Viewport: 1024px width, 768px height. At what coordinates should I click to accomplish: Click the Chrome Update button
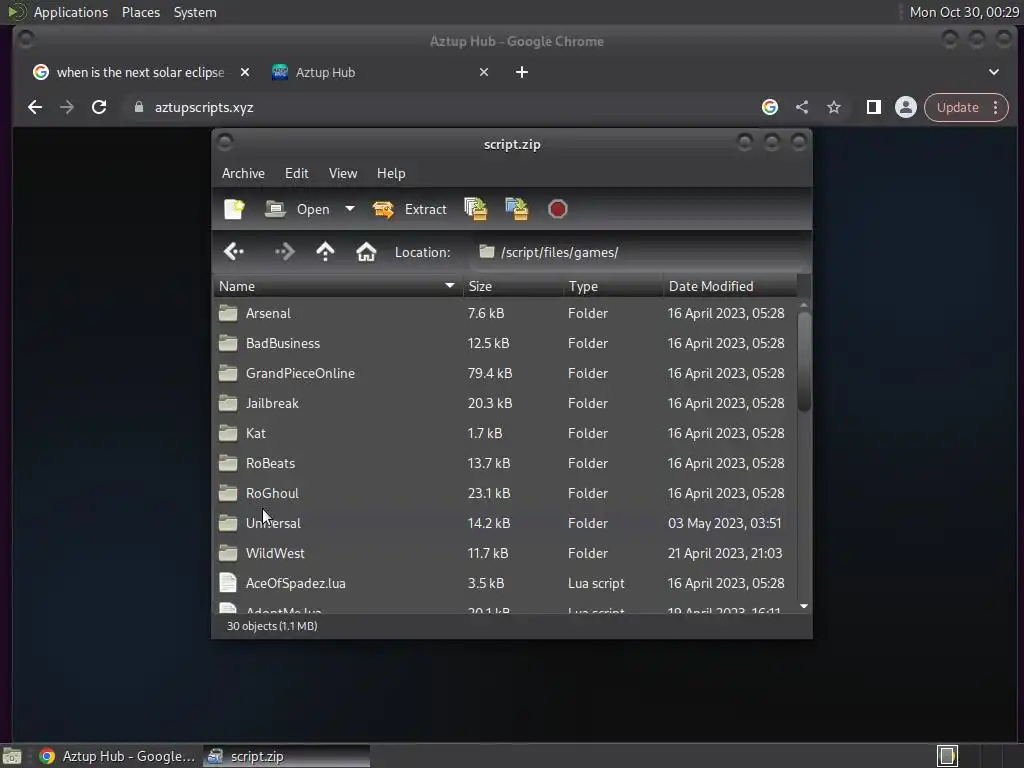(x=967, y=108)
